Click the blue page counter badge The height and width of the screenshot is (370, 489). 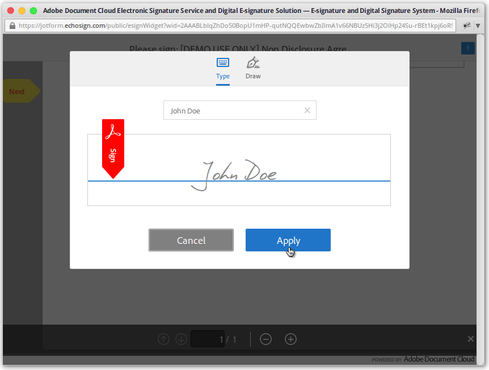tap(468, 49)
